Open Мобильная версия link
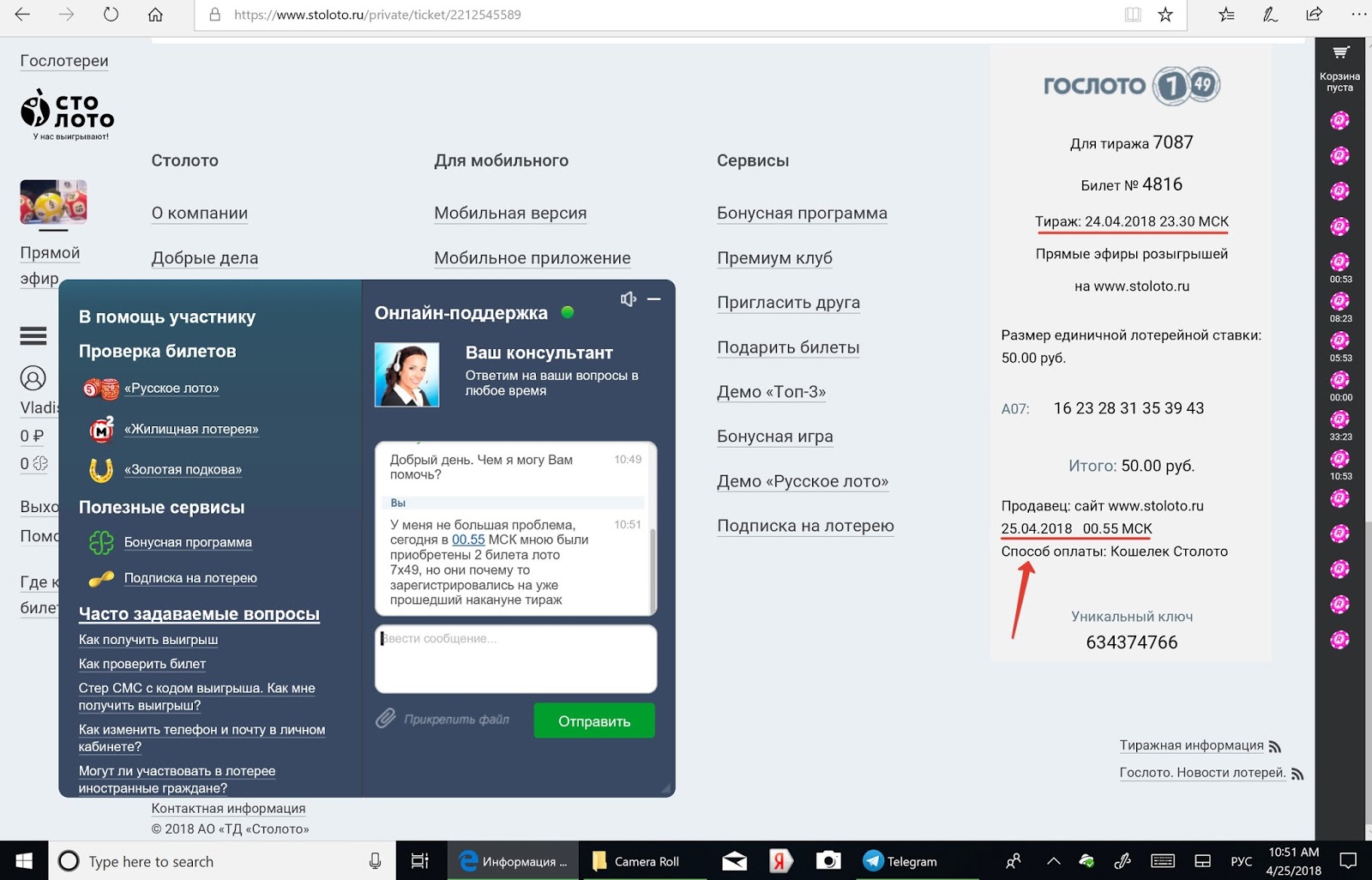Viewport: 1372px width, 880px height. (510, 213)
